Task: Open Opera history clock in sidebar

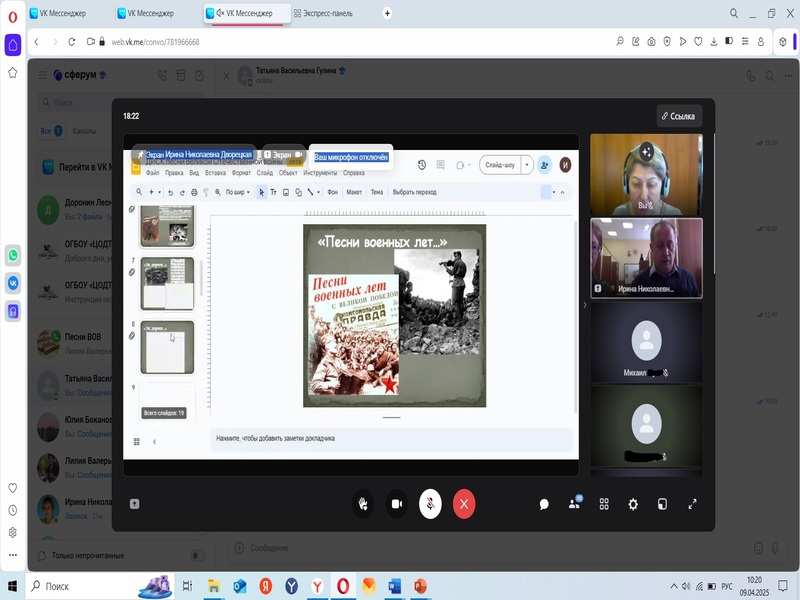Action: point(13,510)
